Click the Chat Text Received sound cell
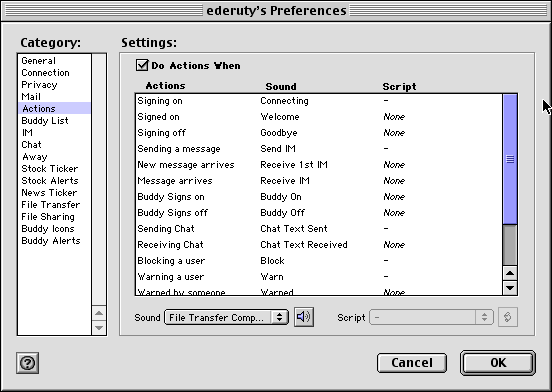The image size is (552, 392). (x=304, y=245)
